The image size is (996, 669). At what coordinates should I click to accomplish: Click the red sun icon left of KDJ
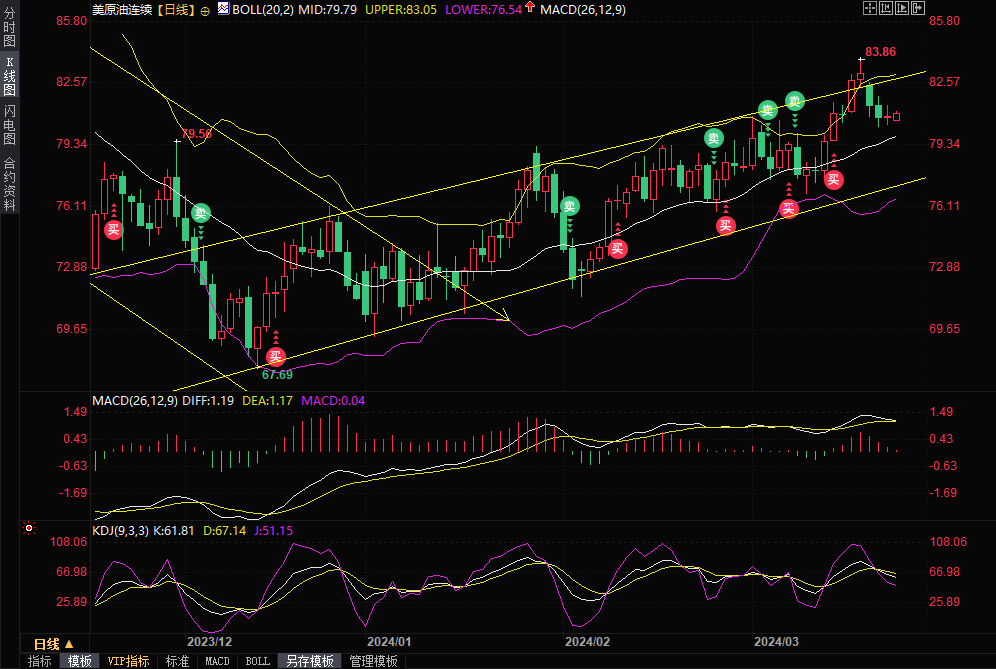30,528
